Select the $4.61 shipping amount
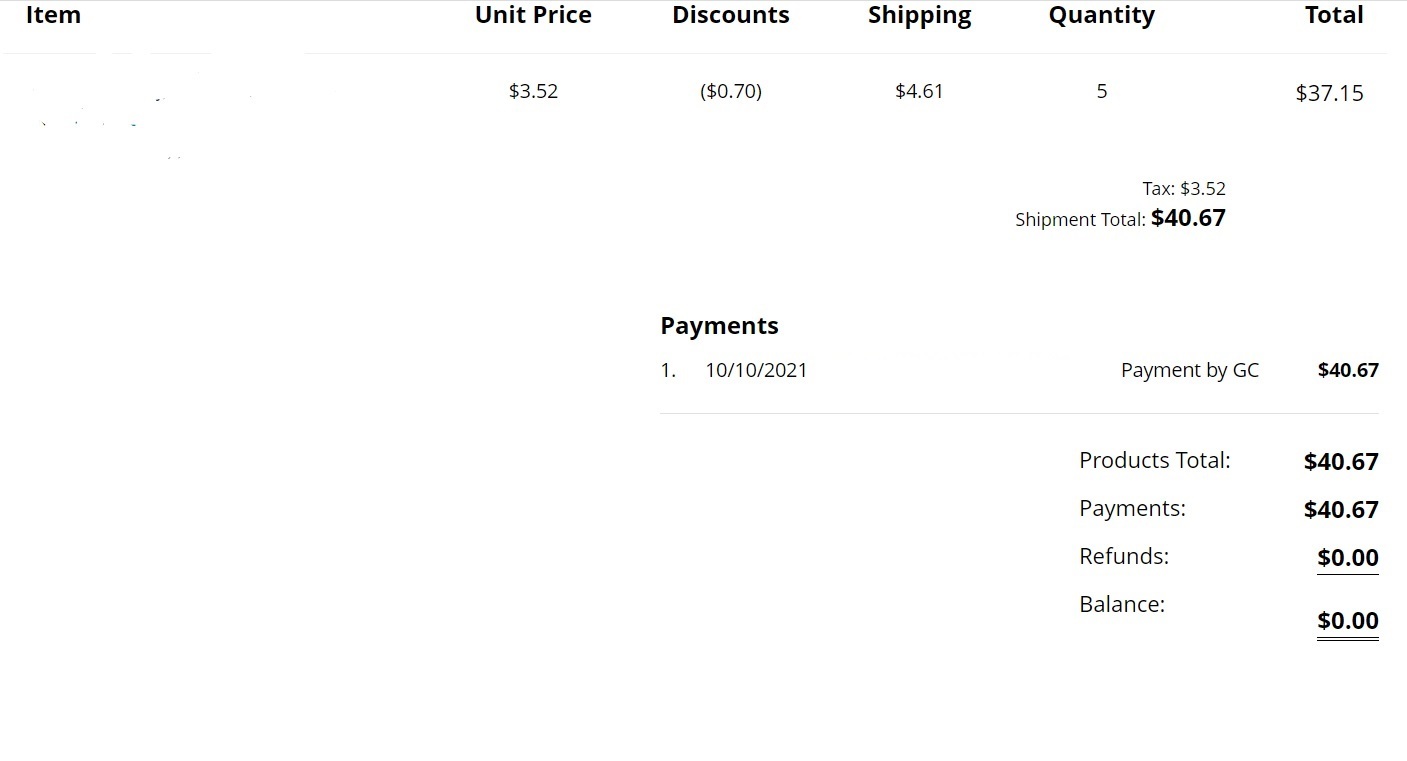 coord(919,91)
